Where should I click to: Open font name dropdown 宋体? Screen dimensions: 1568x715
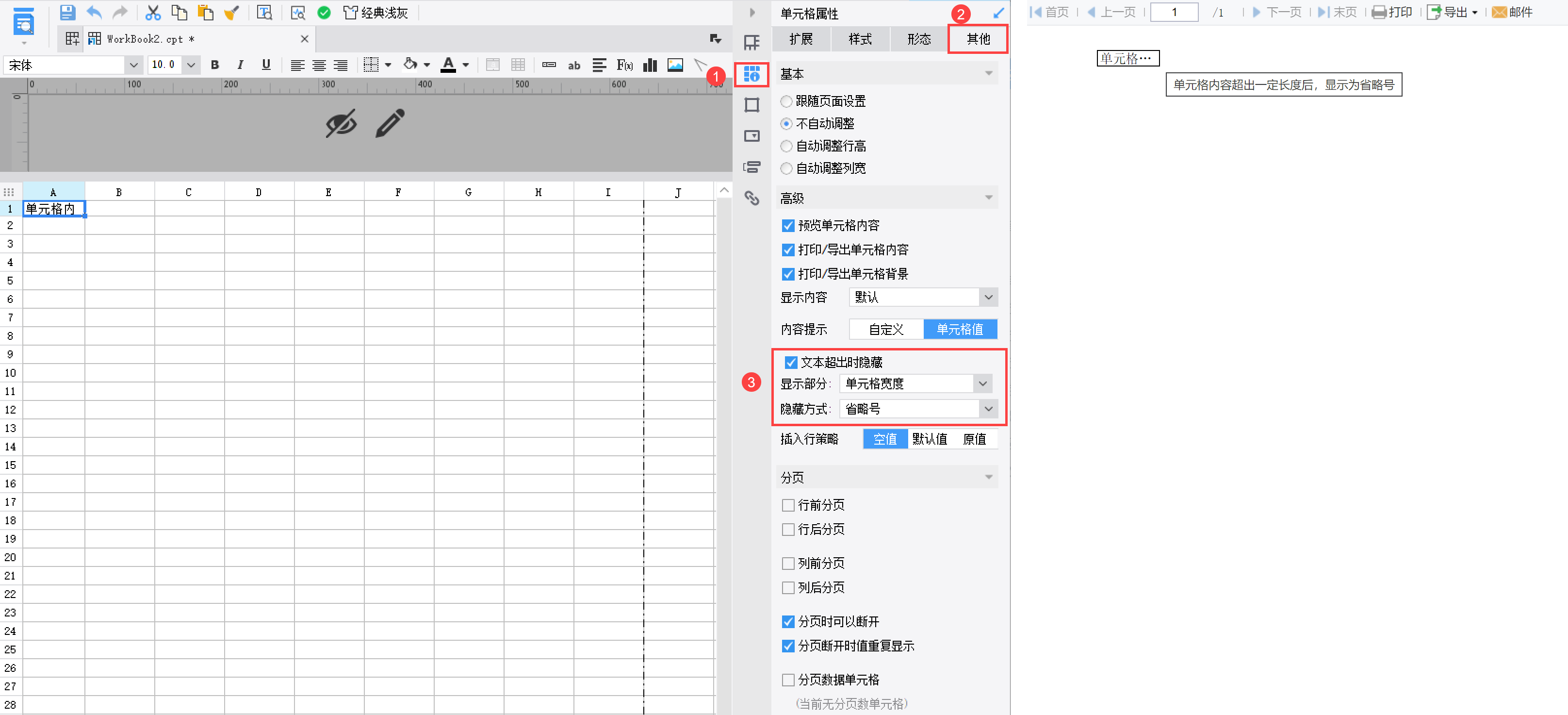pyautogui.click(x=133, y=65)
